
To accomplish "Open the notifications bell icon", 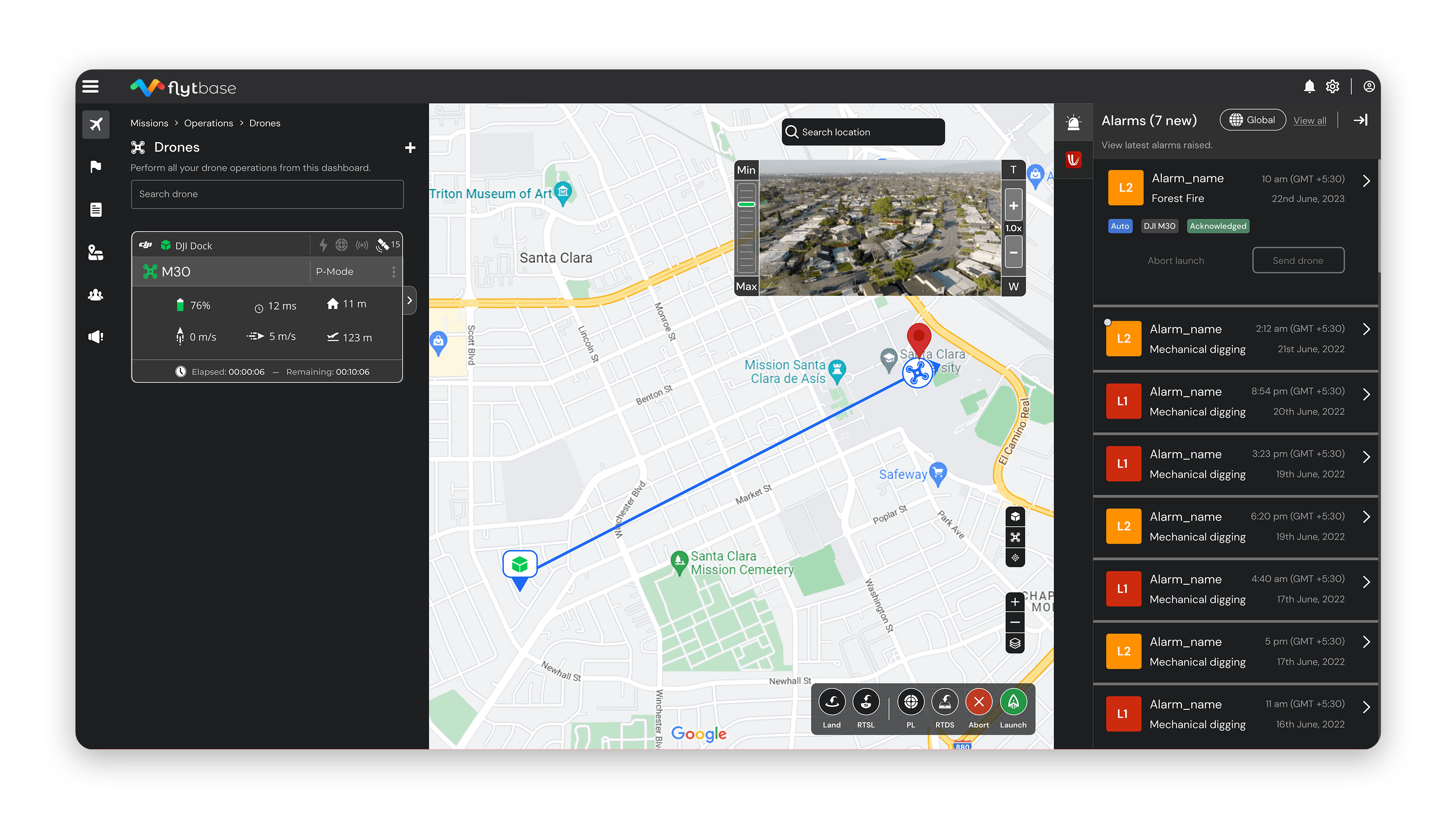I will pos(1309,86).
